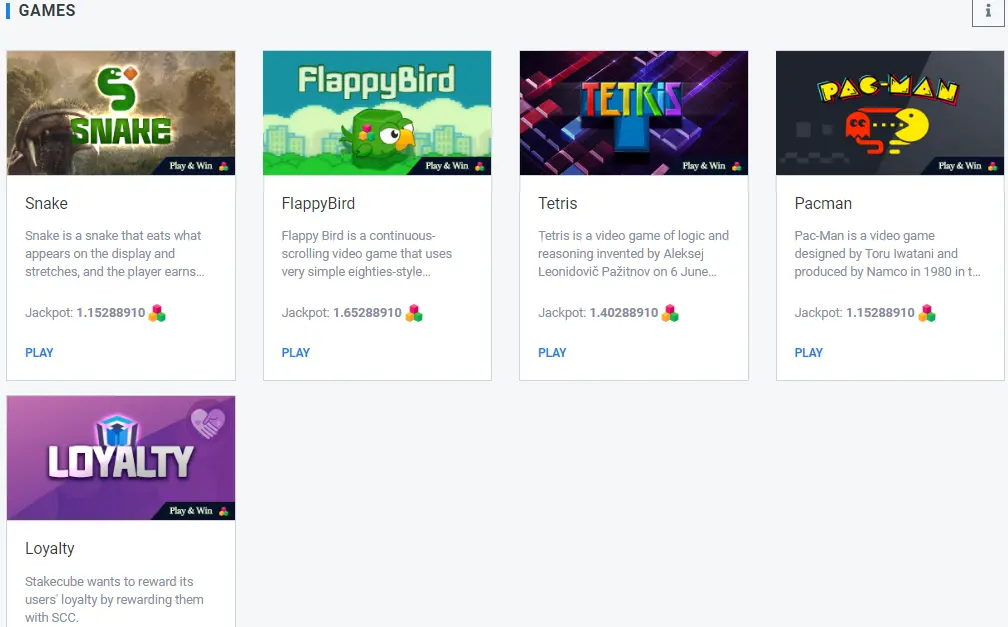1008x627 pixels.
Task: Click PLAY under the Snake card
Action: (39, 352)
